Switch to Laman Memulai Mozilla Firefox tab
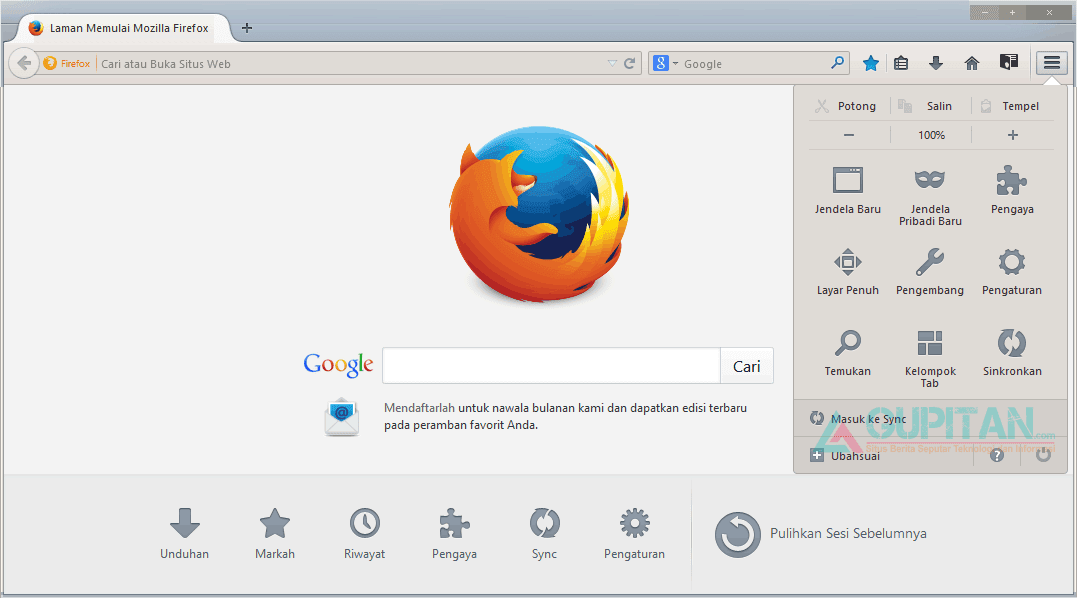Screen dimensions: 1077x598 [x=128, y=28]
